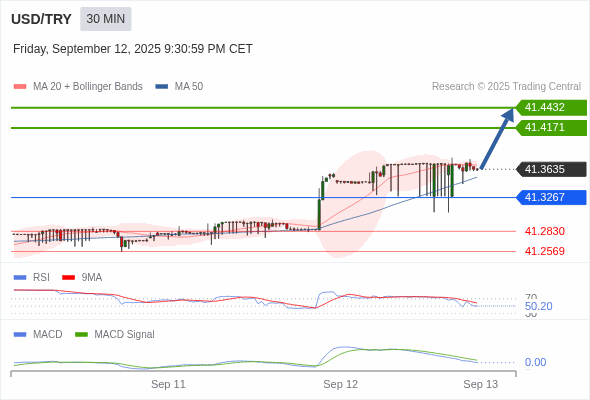Click the blue upward forecast arrow
This screenshot has width=590, height=400.
(x=497, y=138)
